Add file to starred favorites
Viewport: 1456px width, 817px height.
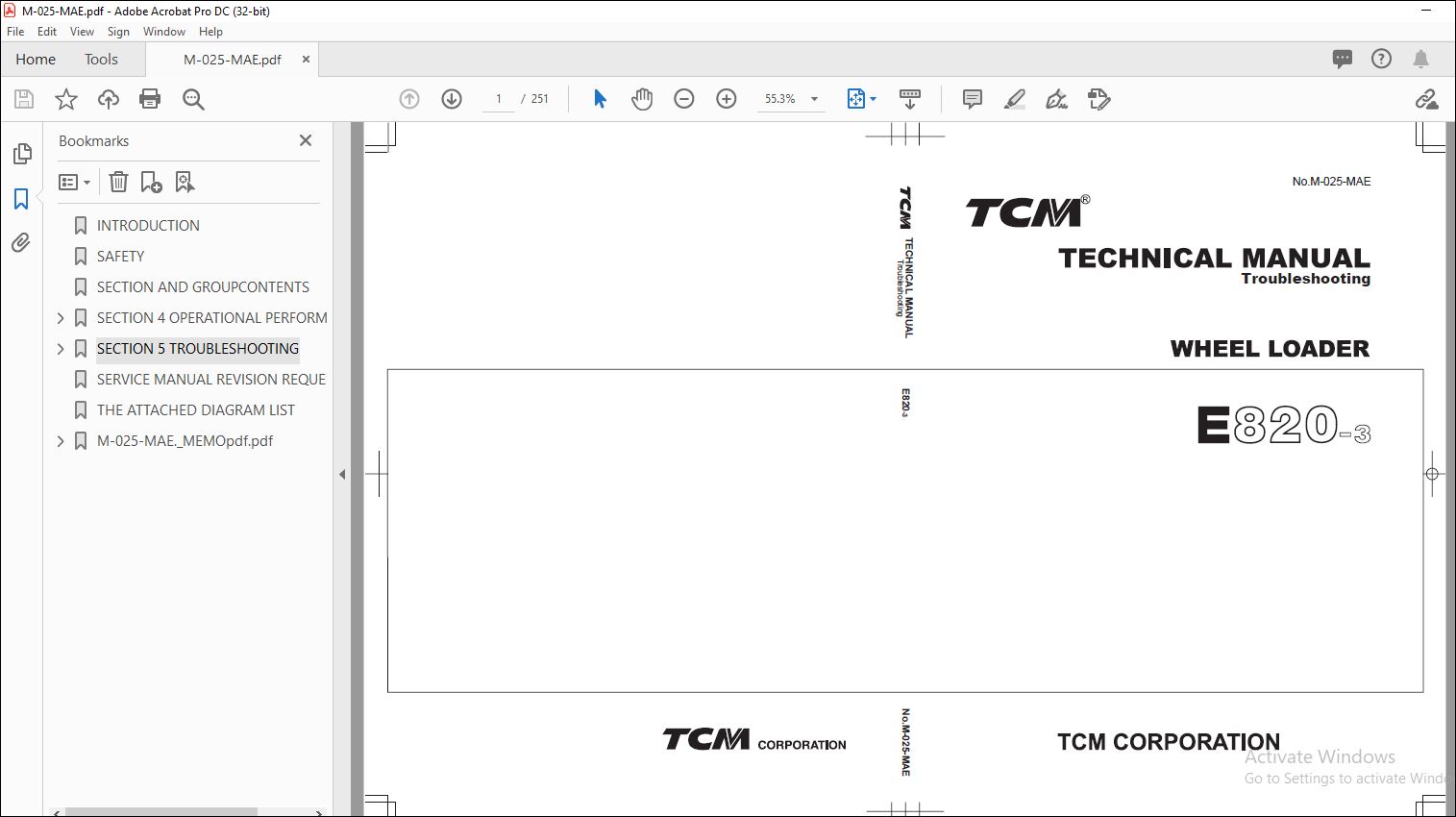pyautogui.click(x=66, y=99)
